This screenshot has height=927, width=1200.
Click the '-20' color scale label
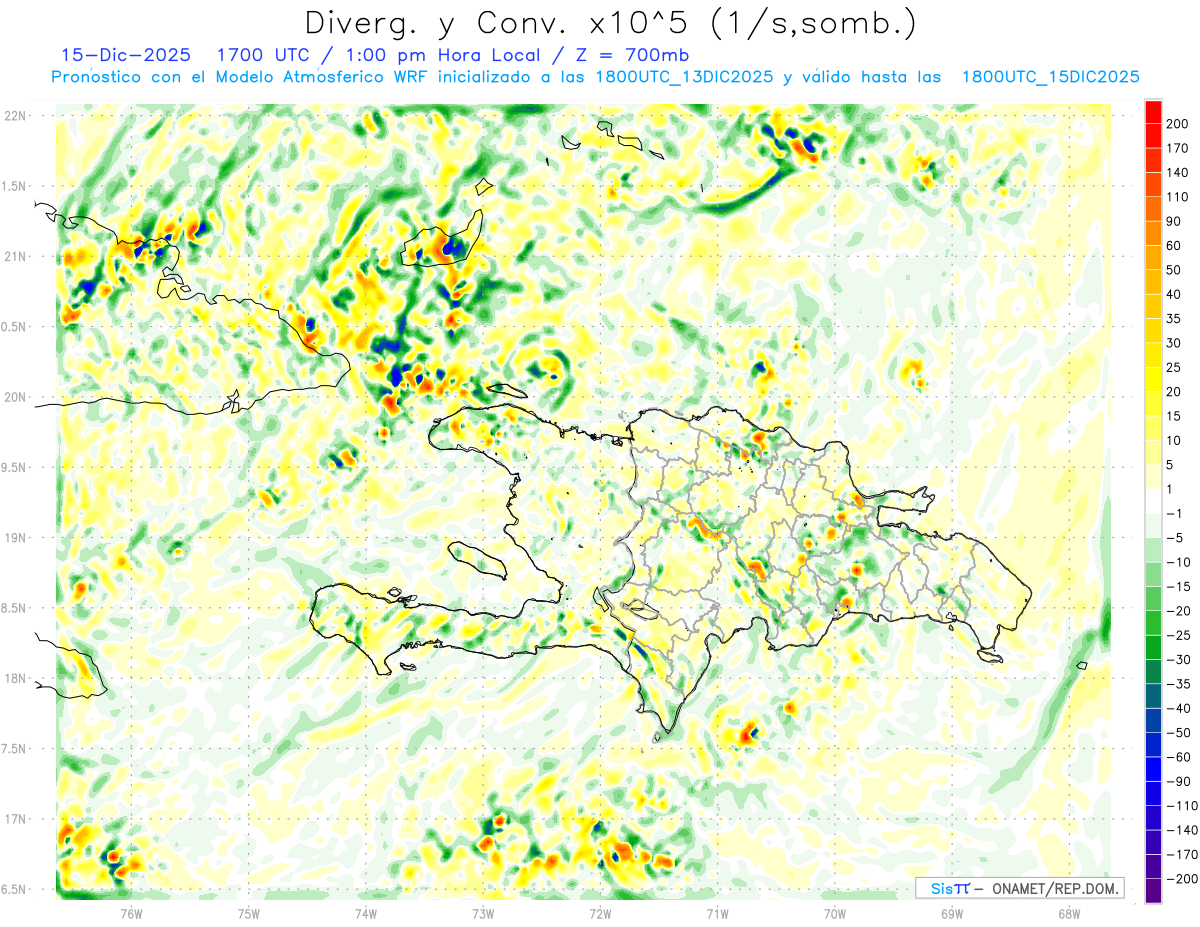coord(1181,611)
